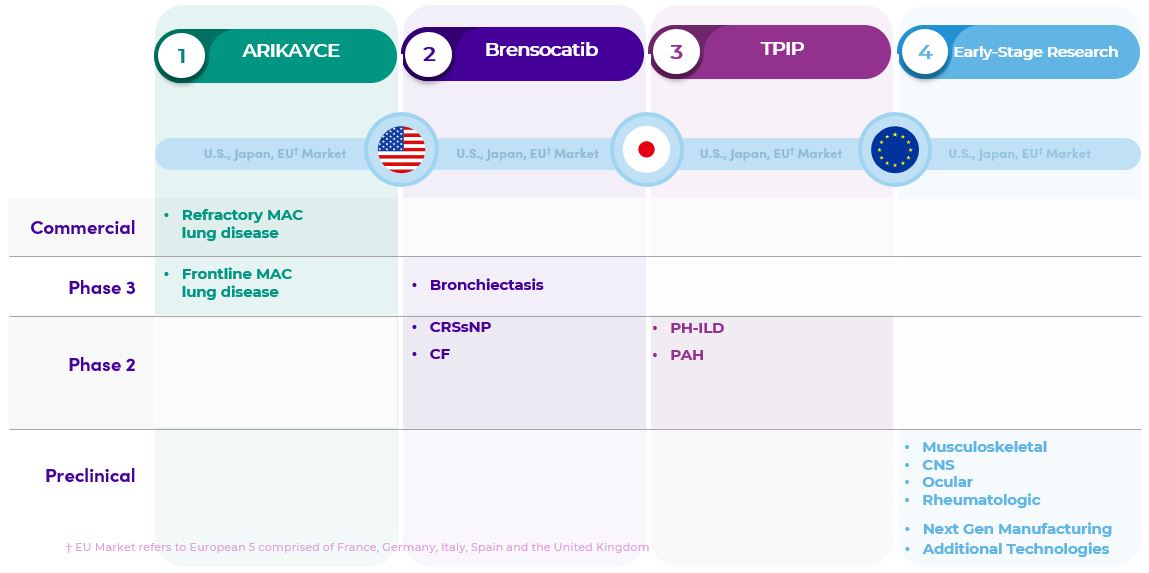Image resolution: width=1149 pixels, height=573 pixels.
Task: Click the European Union flag icon
Action: [x=894, y=150]
